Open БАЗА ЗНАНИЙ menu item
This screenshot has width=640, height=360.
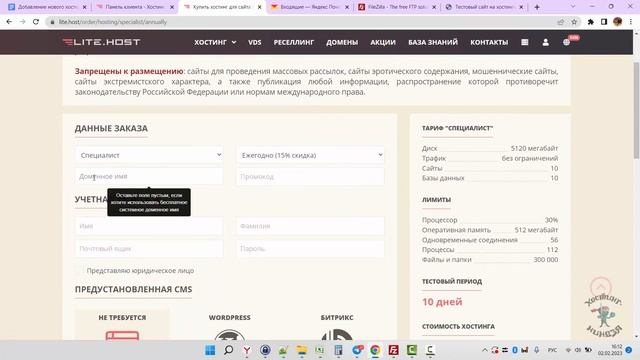coord(433,42)
